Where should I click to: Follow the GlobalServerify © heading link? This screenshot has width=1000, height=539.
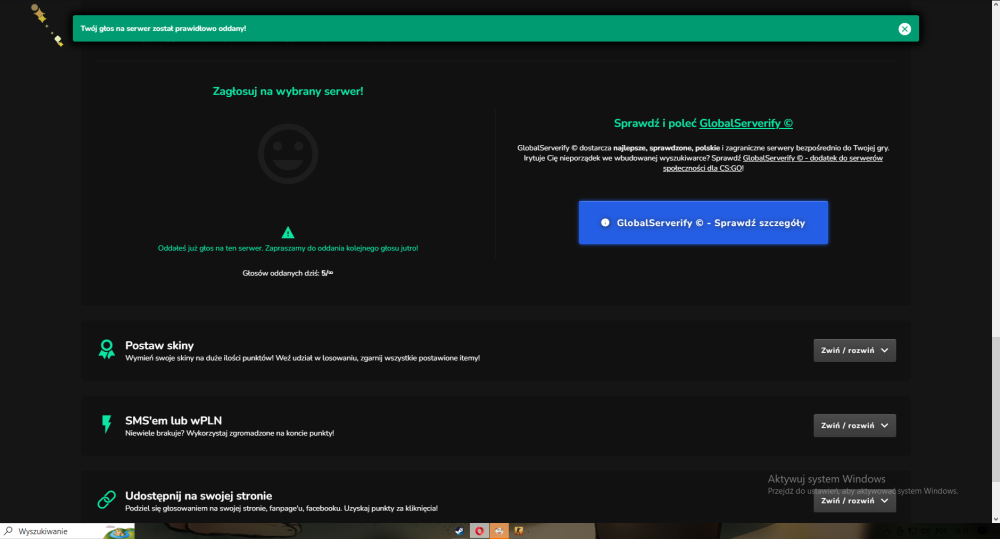tap(746, 123)
